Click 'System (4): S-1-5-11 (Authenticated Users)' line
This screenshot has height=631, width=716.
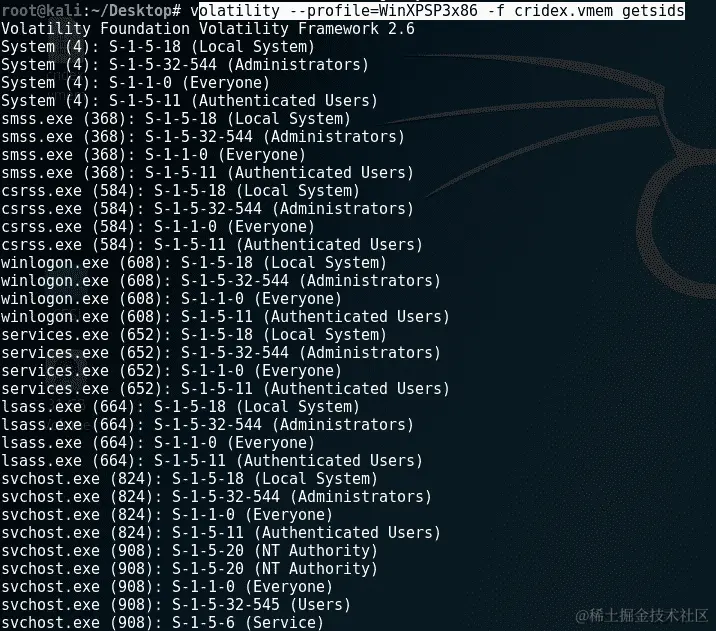(190, 100)
